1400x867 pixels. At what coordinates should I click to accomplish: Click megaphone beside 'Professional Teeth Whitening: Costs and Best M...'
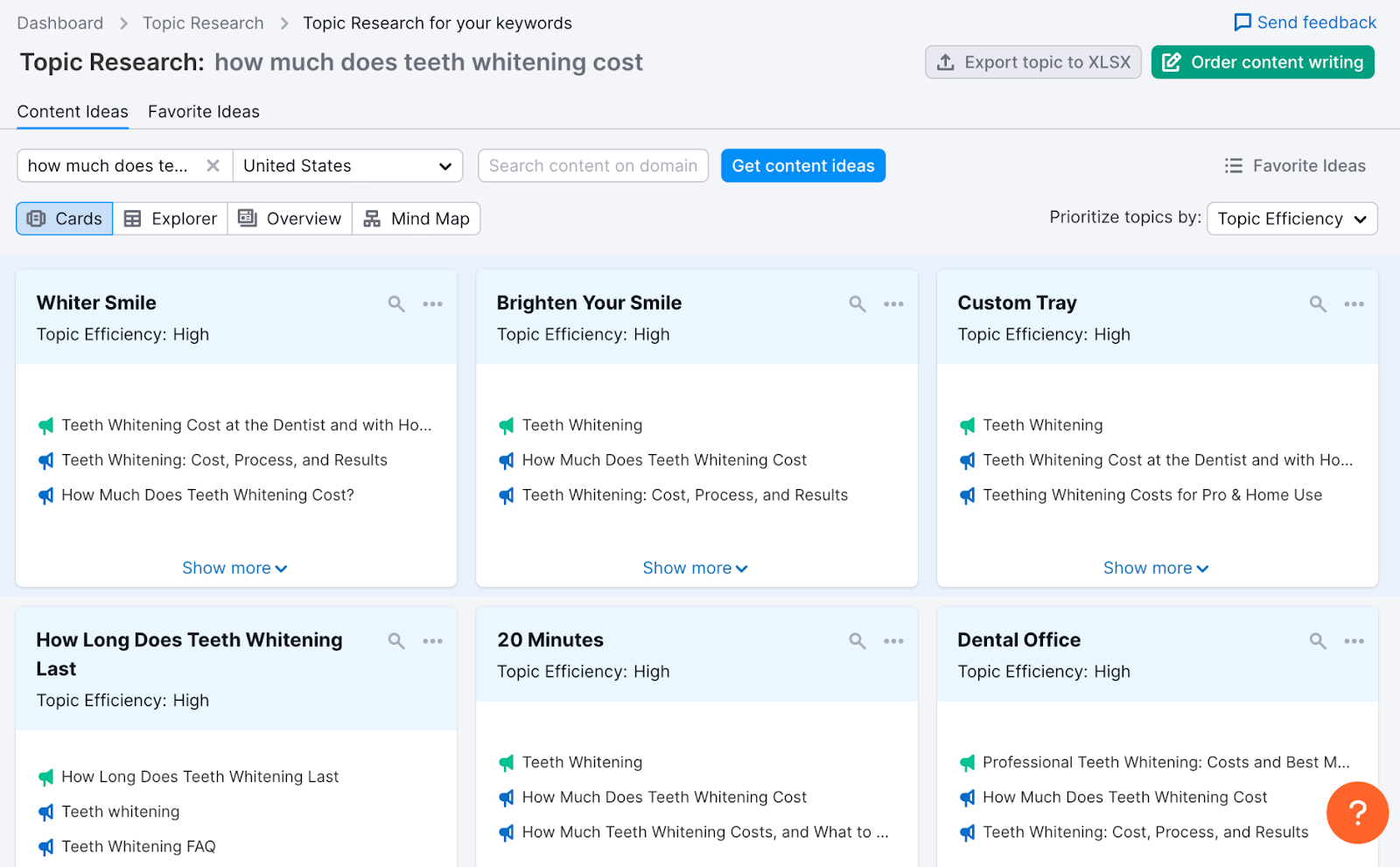coord(967,763)
